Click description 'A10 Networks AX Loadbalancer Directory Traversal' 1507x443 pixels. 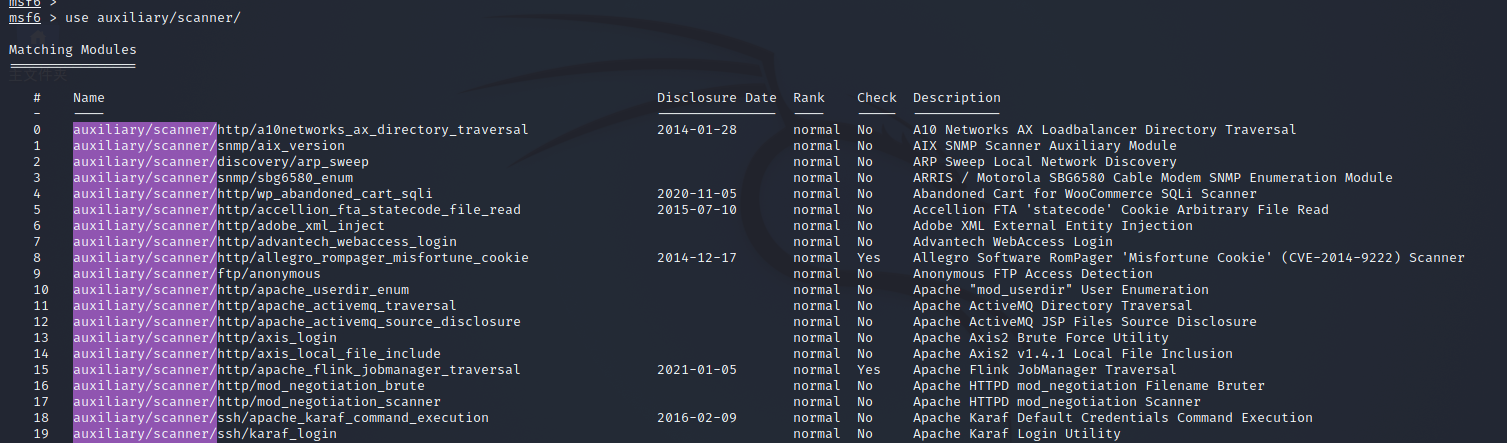point(1105,130)
